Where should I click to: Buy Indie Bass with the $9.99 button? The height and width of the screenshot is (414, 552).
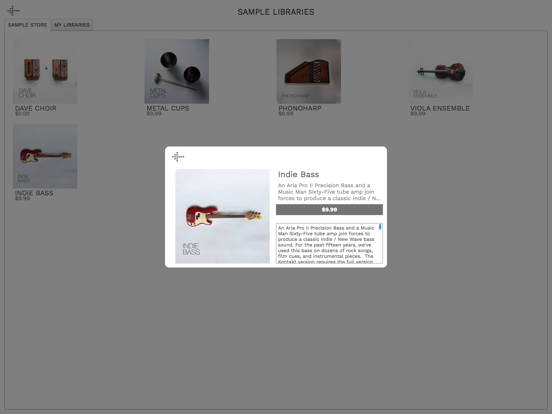click(329, 209)
